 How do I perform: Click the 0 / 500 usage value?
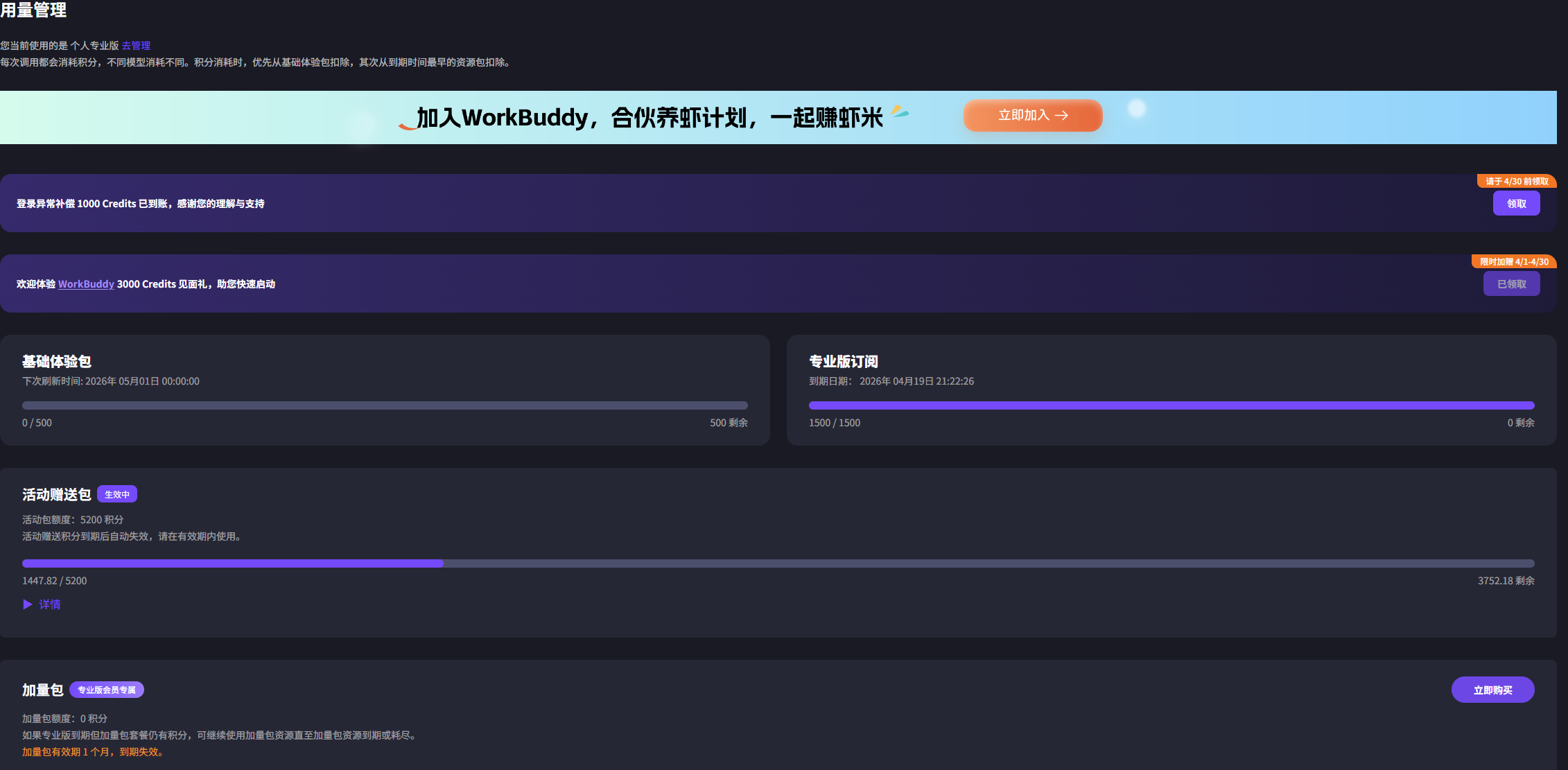(x=37, y=423)
